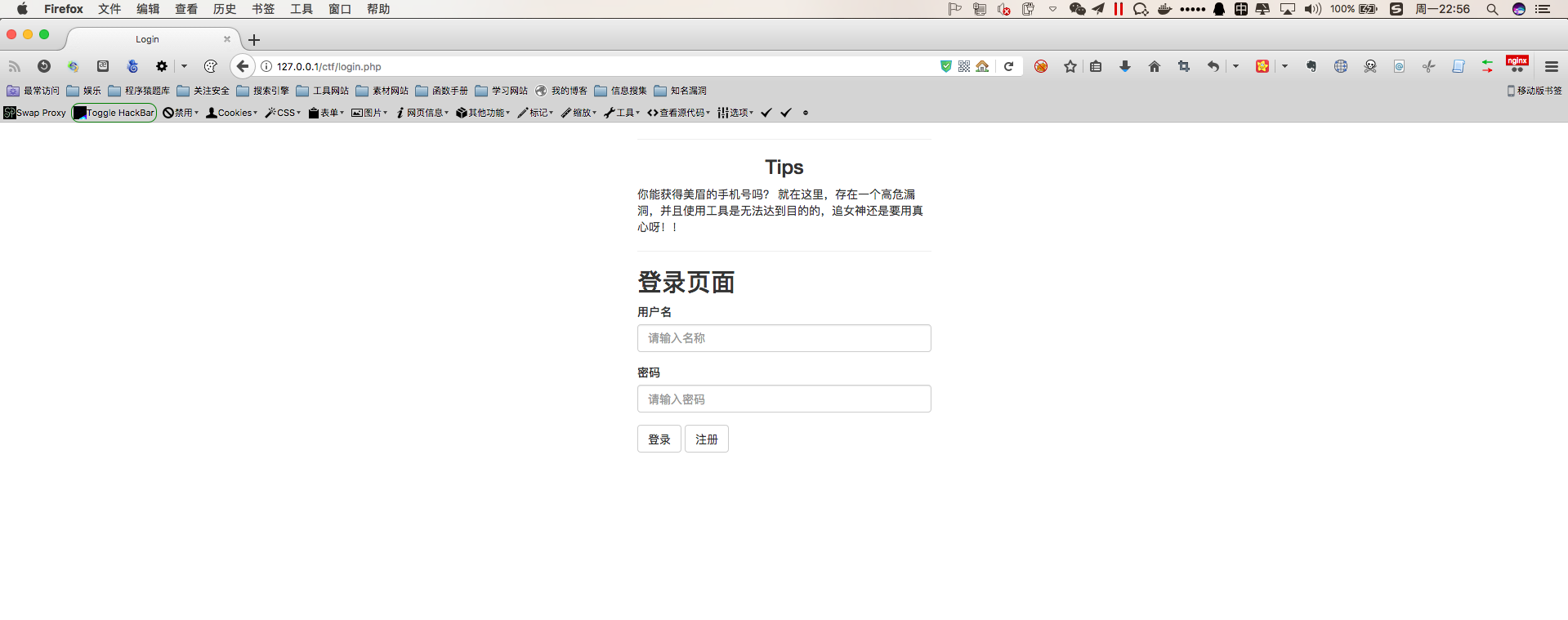Click the skull and crossbones icon

pos(1370,66)
